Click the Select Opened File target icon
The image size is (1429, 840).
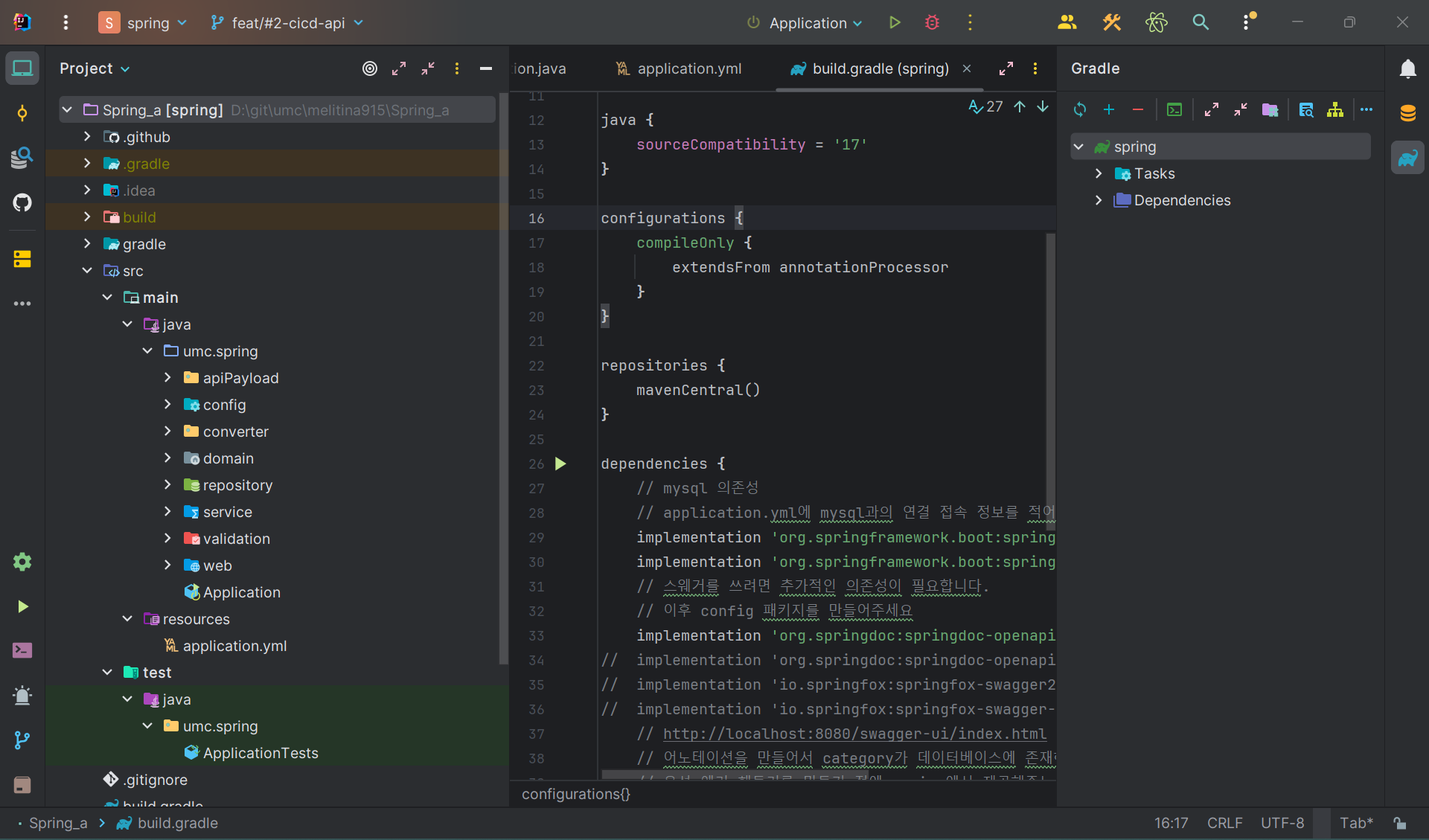[370, 68]
